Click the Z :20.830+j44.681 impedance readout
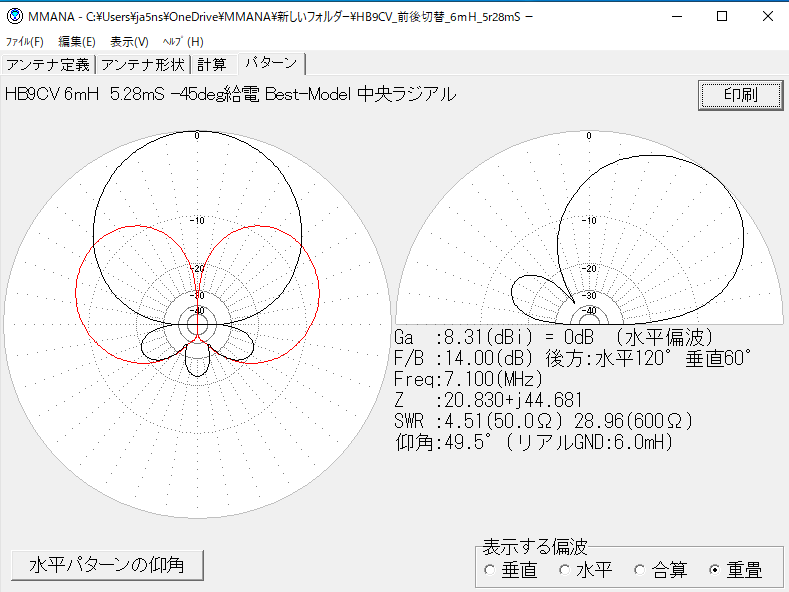 [488, 400]
